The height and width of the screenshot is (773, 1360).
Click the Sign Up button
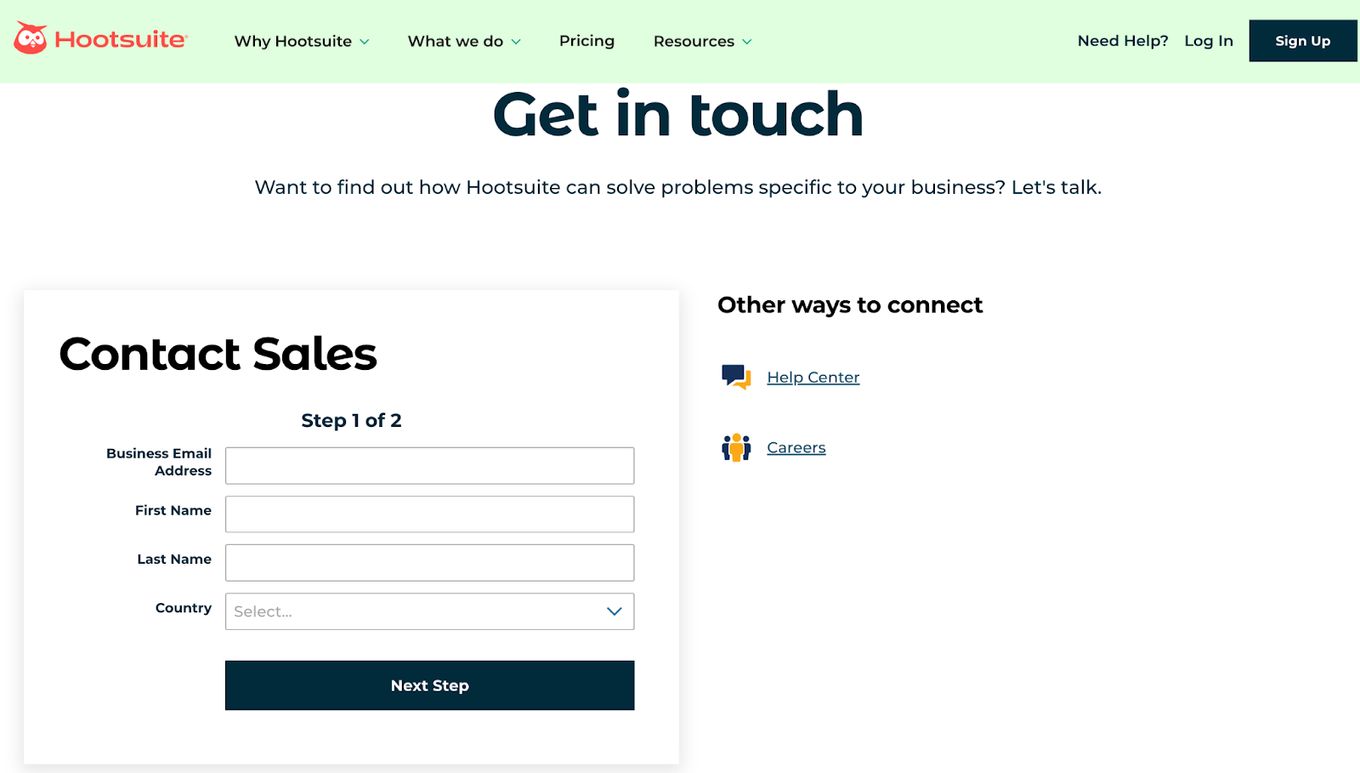click(x=1303, y=41)
